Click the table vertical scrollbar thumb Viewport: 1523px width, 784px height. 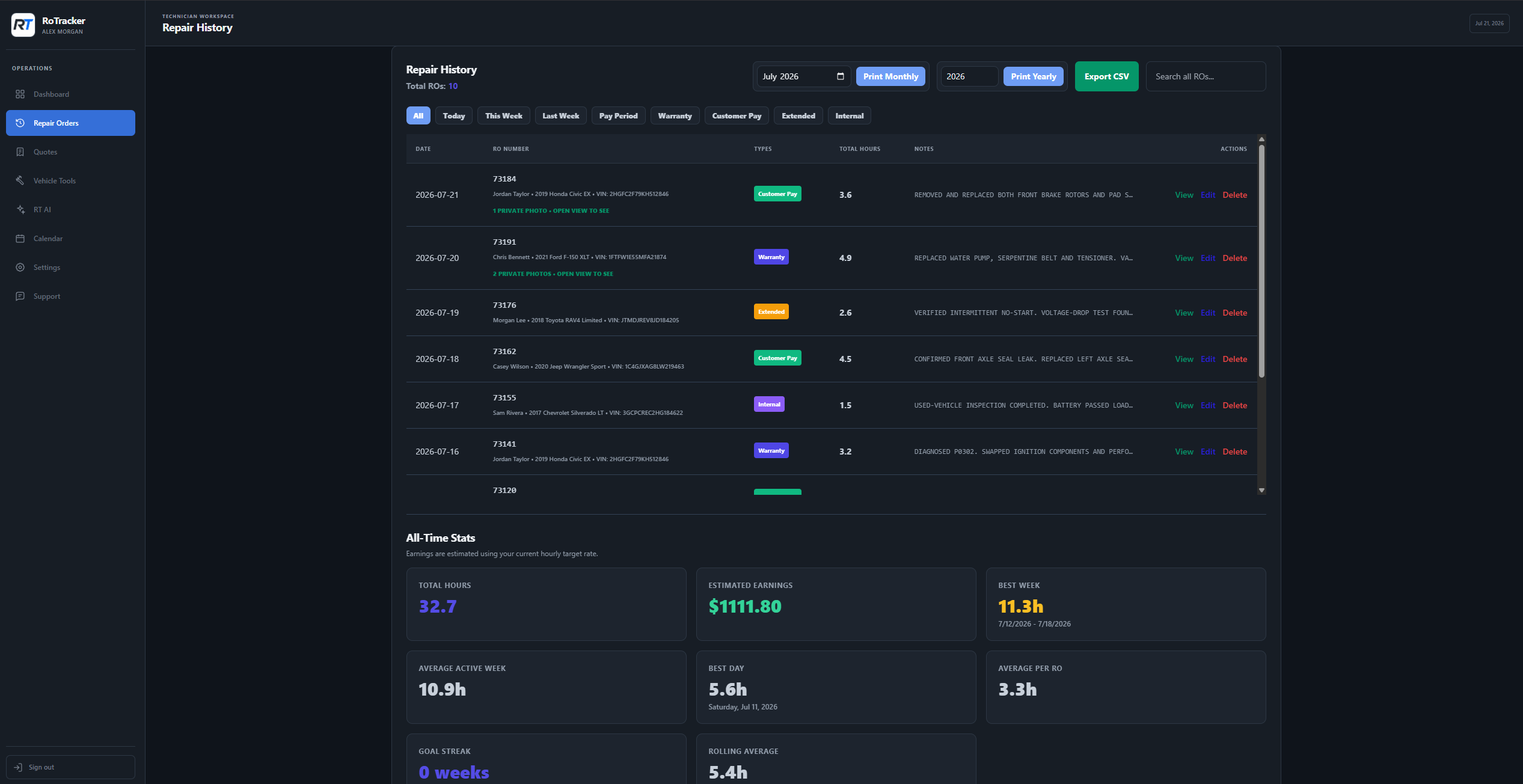pyautogui.click(x=1261, y=262)
